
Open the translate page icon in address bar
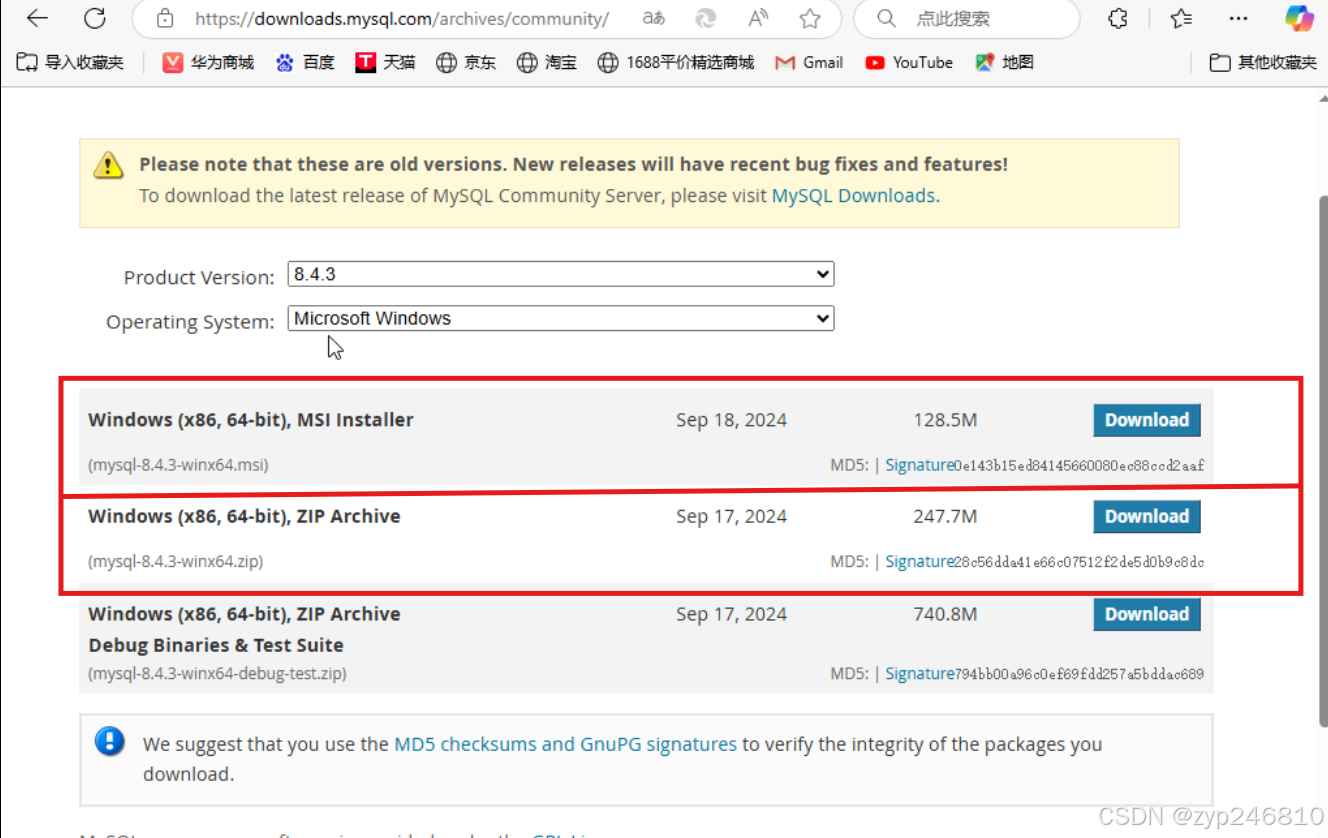654,18
